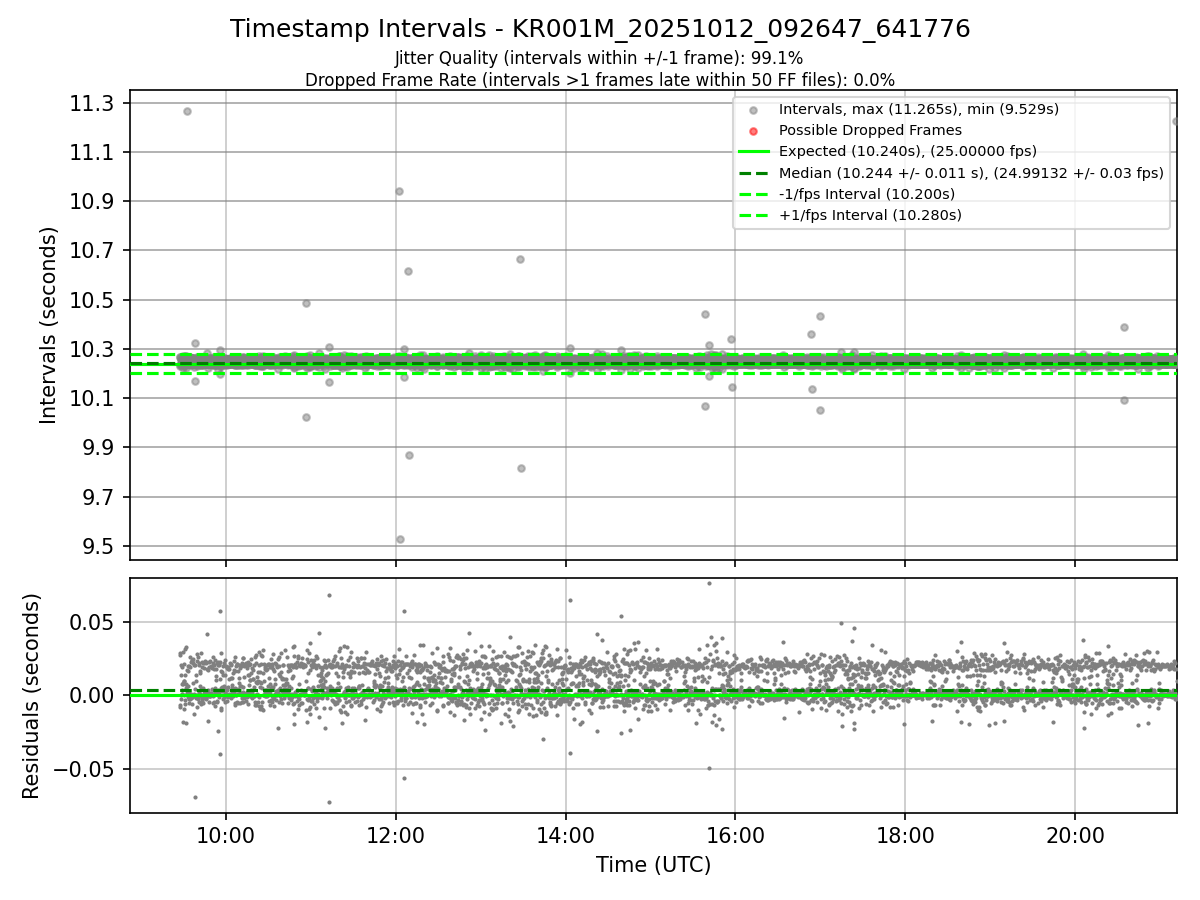Click the red dot marker for Possible Dropped Frames
The height and width of the screenshot is (900, 1200).
[754, 131]
